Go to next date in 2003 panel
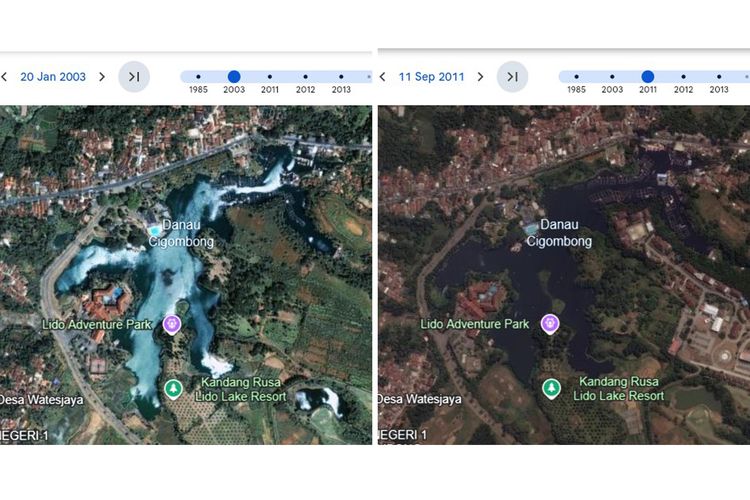This screenshot has height=500, width=750. tap(101, 77)
